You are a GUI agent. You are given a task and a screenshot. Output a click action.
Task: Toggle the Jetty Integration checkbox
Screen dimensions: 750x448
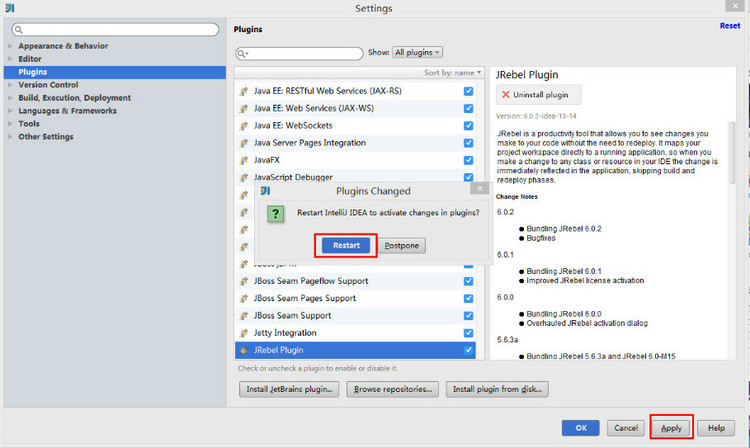pos(468,332)
